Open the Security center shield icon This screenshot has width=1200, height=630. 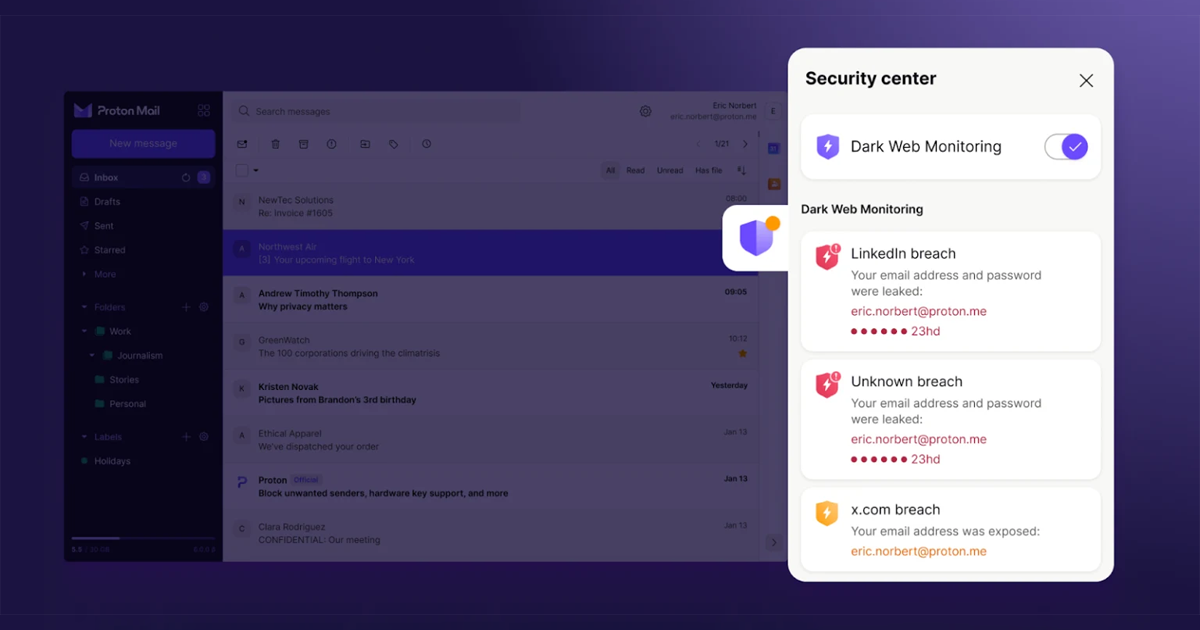(x=756, y=238)
